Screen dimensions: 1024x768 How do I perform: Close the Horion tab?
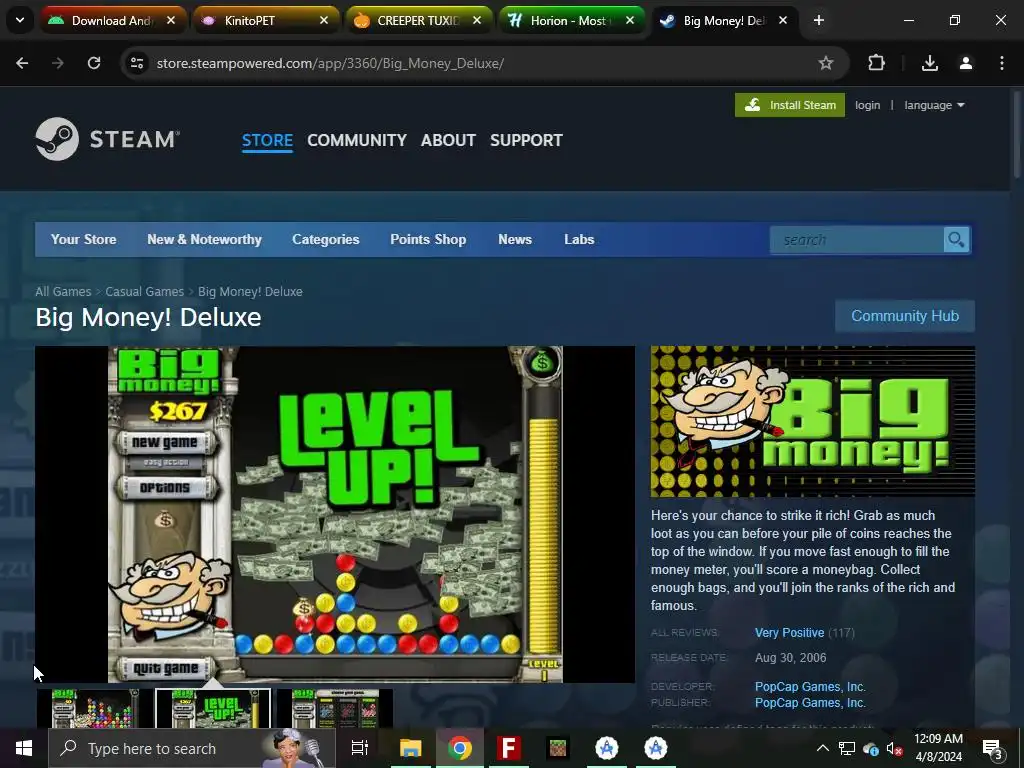click(x=630, y=20)
